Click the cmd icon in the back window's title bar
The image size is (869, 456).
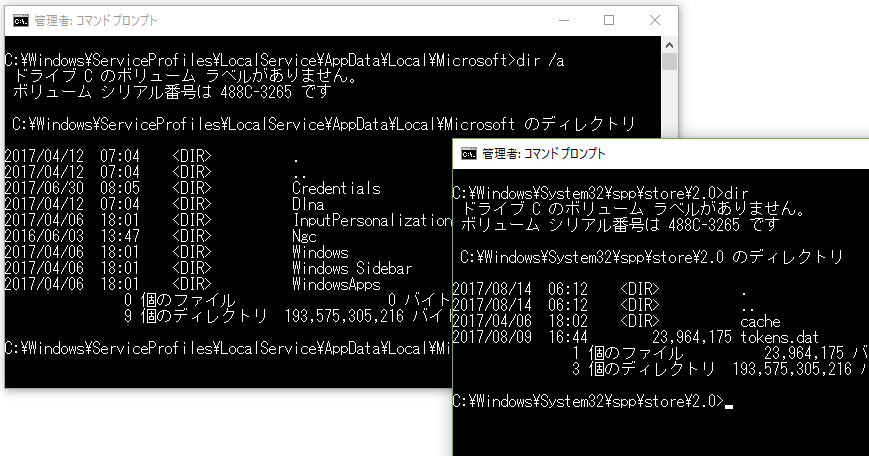[x=21, y=21]
